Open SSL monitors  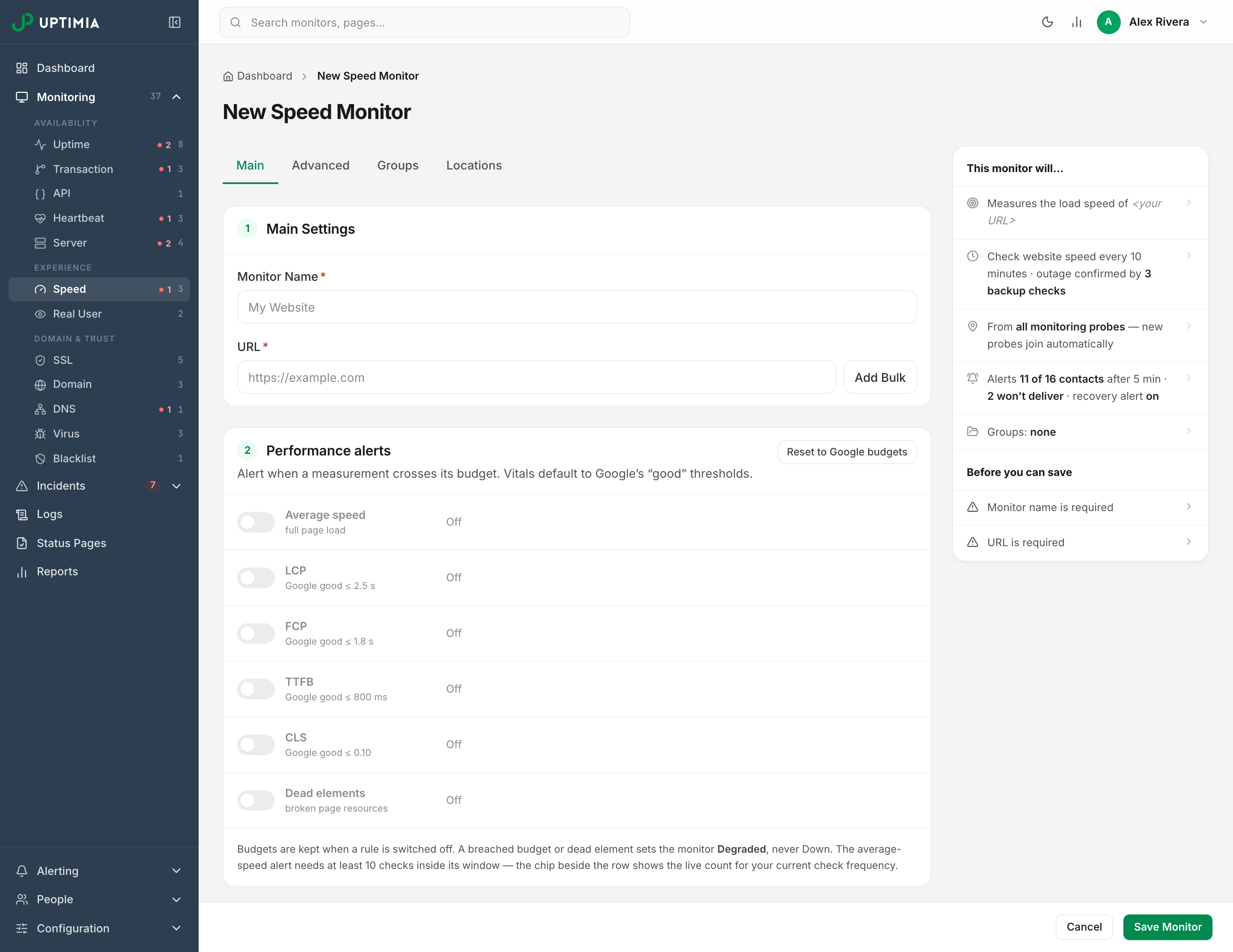99,360
